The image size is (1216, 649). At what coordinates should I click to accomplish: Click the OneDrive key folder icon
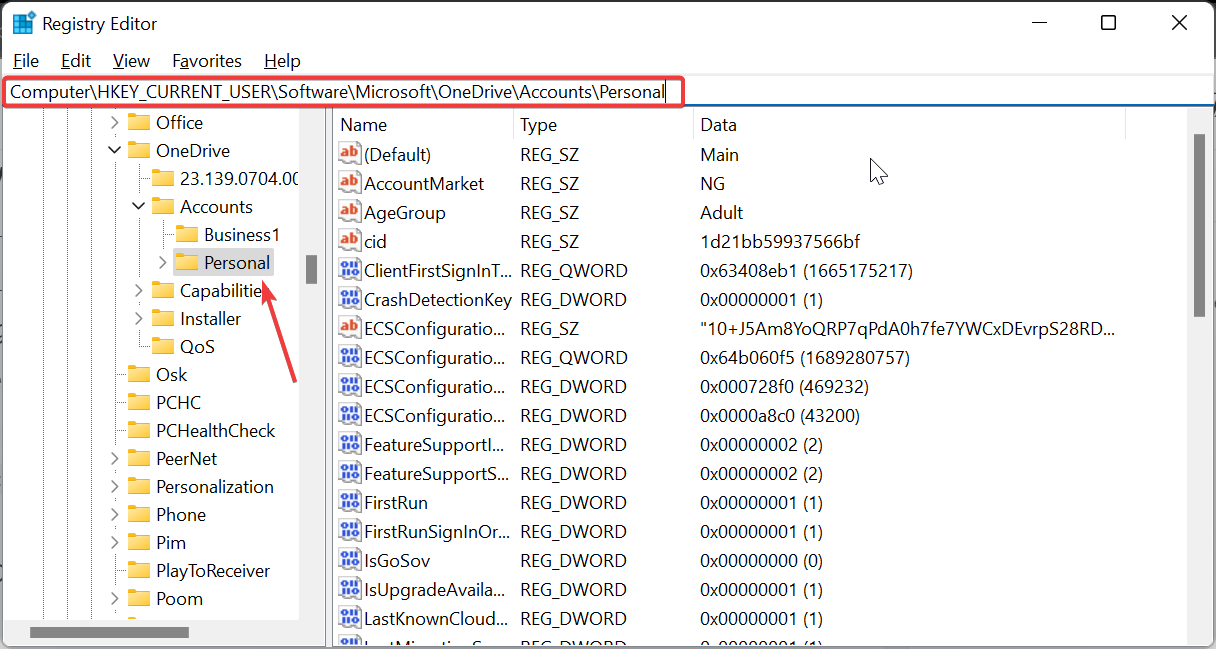click(x=139, y=151)
